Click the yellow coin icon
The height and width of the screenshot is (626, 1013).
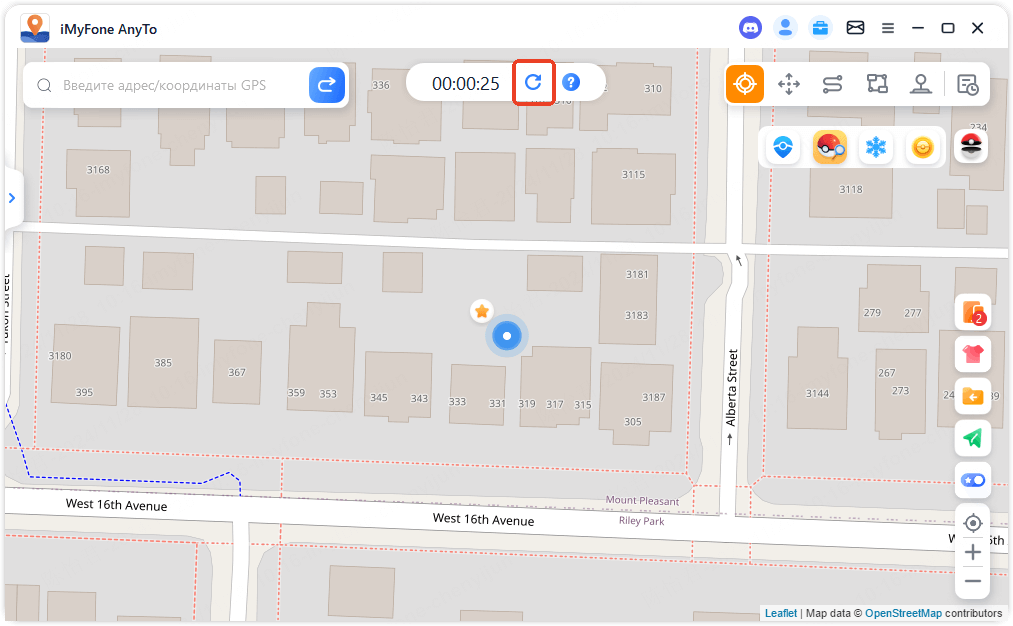tap(923, 147)
